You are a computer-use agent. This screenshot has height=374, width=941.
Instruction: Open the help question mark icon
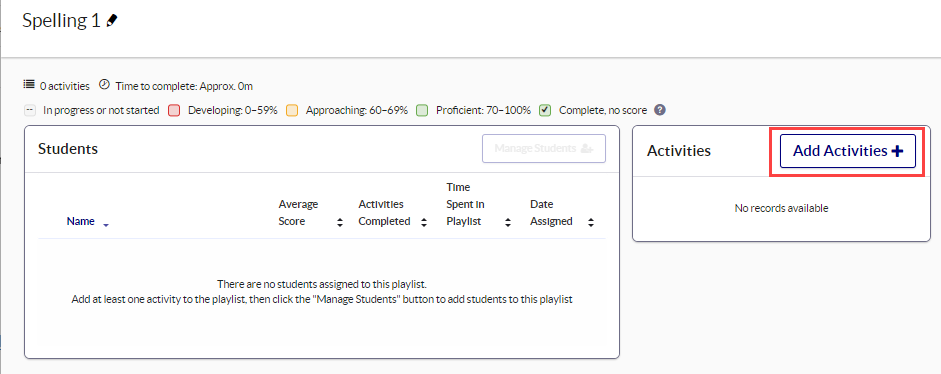(x=660, y=110)
